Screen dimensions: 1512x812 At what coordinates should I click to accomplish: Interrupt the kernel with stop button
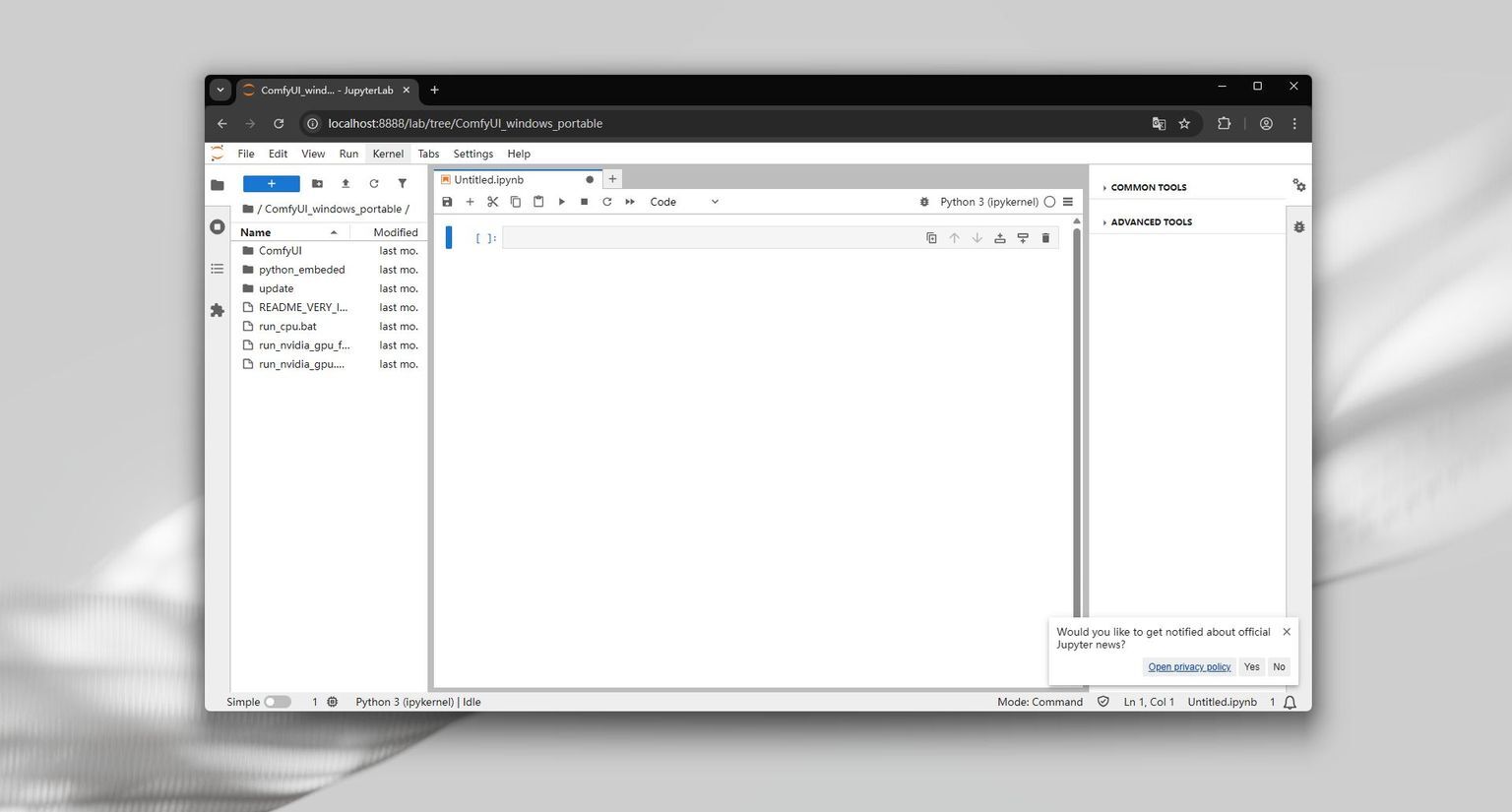coord(584,202)
